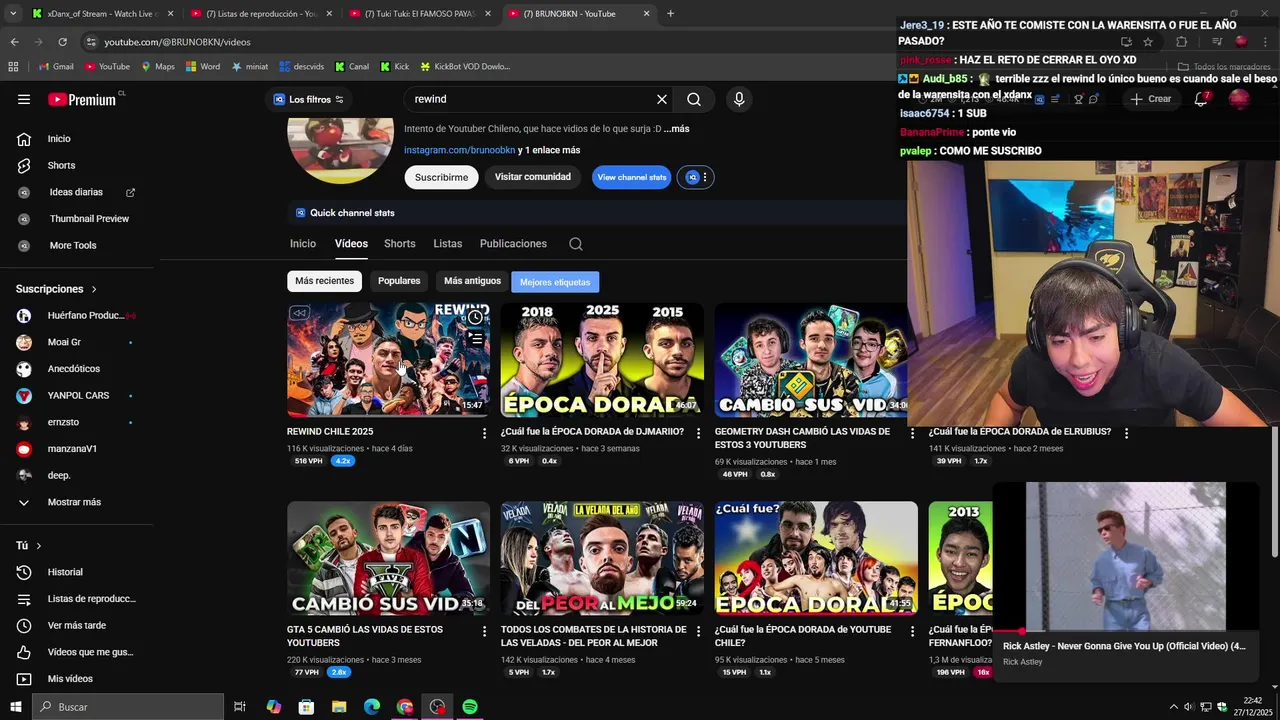The height and width of the screenshot is (720, 1280).
Task: Open the 'YANPOL CARS' subscription
Action: point(78,395)
